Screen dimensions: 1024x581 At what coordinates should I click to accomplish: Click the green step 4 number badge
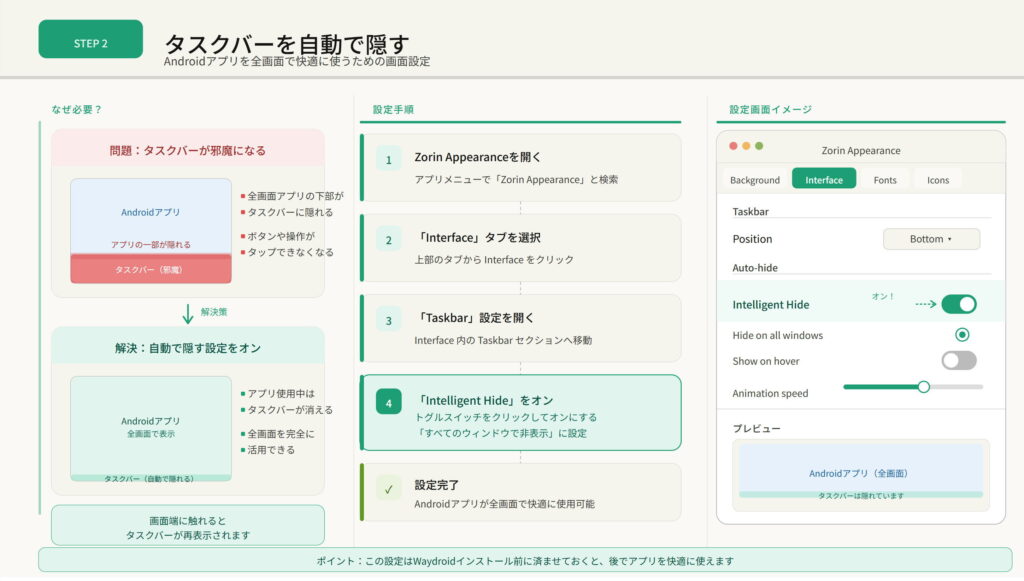[388, 402]
